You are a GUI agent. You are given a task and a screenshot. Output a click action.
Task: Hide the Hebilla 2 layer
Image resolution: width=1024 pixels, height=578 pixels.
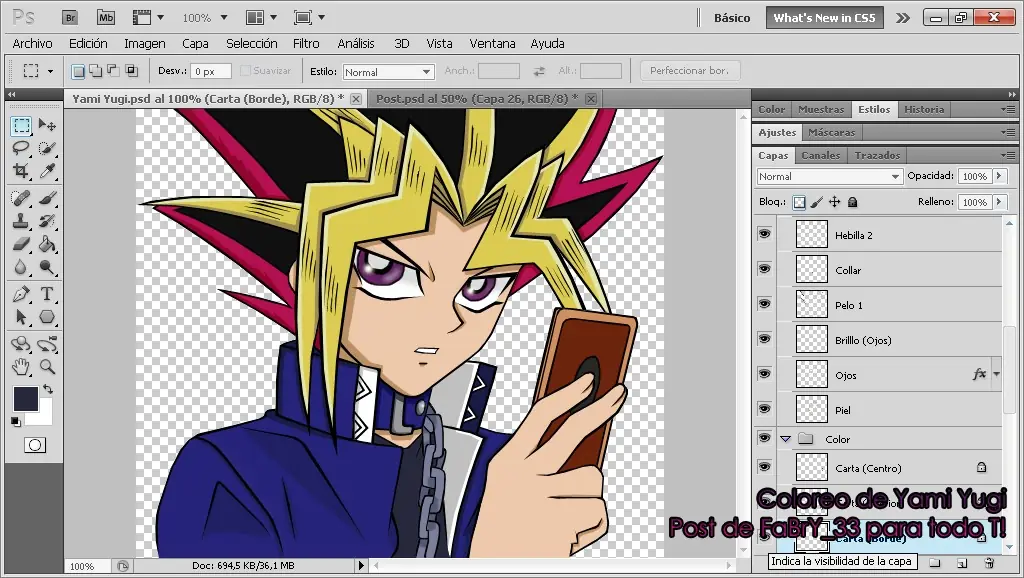click(764, 233)
